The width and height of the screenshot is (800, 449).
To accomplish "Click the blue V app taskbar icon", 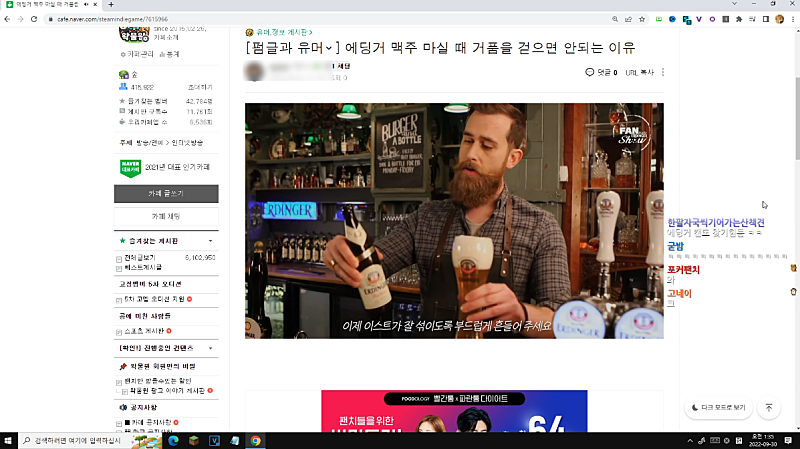I will (214, 440).
